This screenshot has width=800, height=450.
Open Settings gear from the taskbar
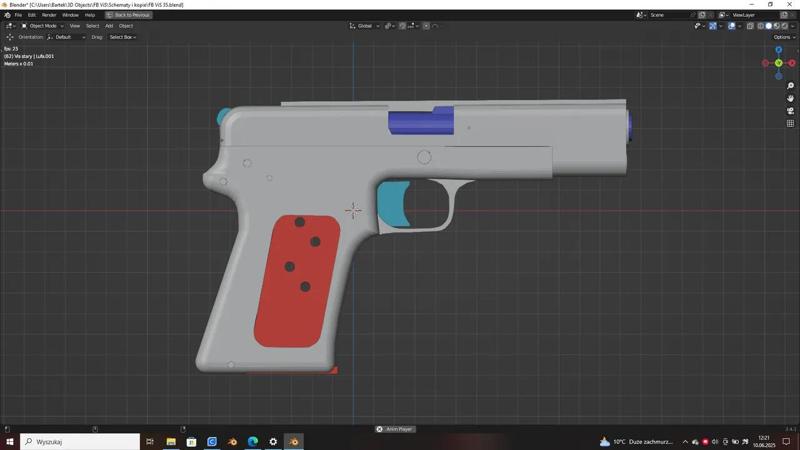(273, 442)
